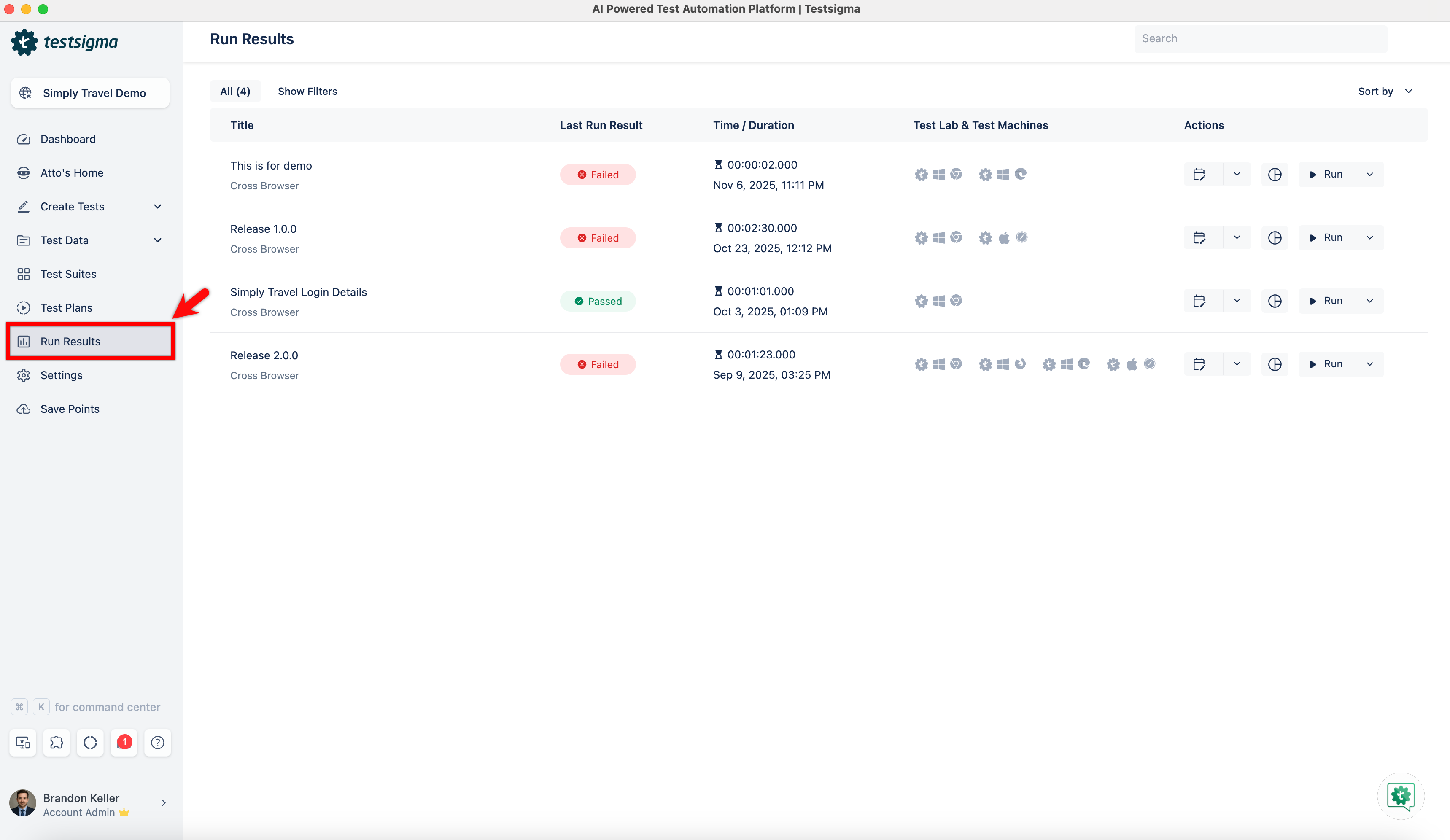
Task: Click the puzzle piece add-ons icon
Action: 57,742
